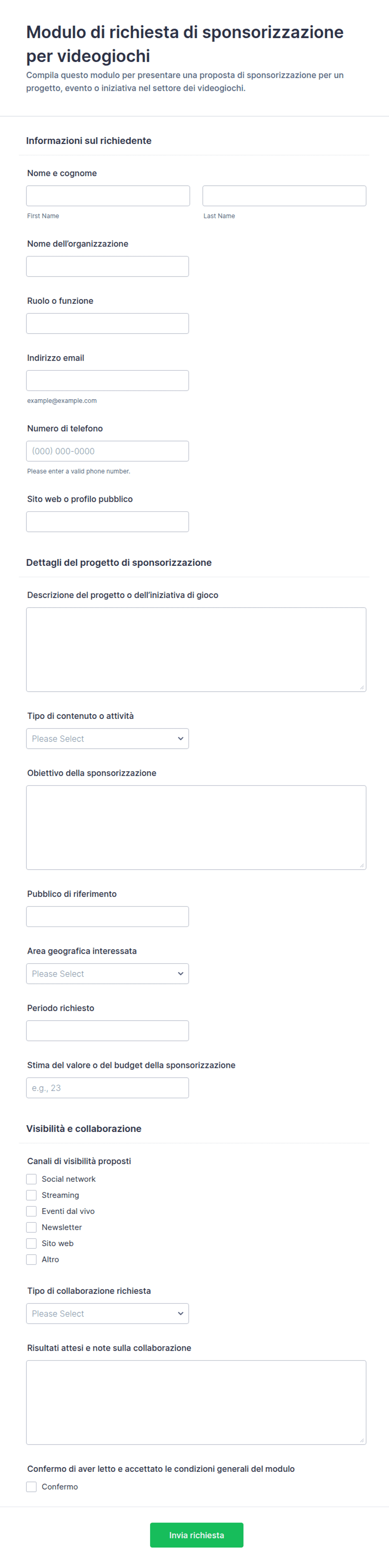Check the Social network checkbox
Viewport: 389px width, 1568px height.
tap(32, 1179)
